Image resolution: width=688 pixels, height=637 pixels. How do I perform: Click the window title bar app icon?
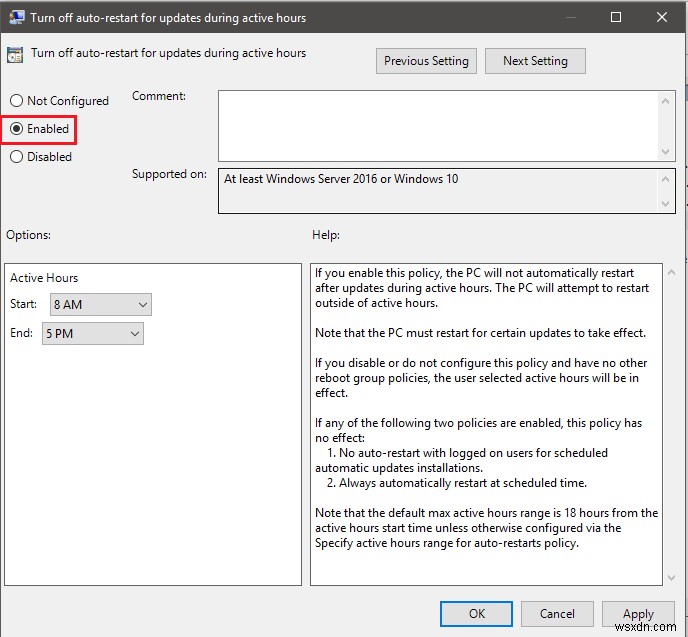click(17, 17)
